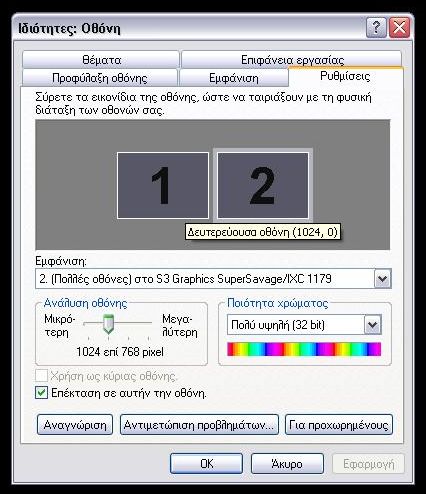Open the Επιφάνεια εργασίας tab

point(292,60)
